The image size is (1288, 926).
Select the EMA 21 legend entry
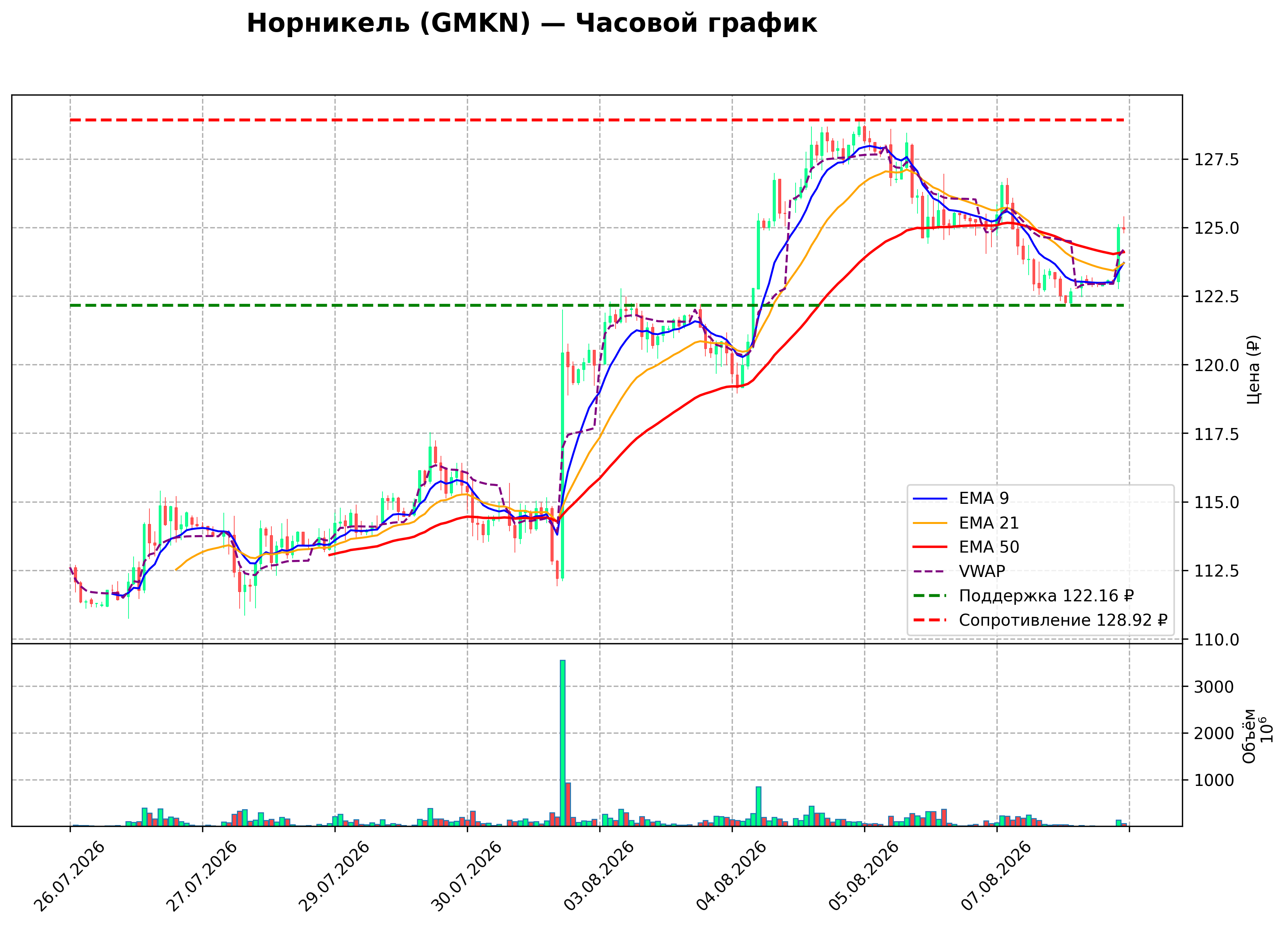coord(966,522)
